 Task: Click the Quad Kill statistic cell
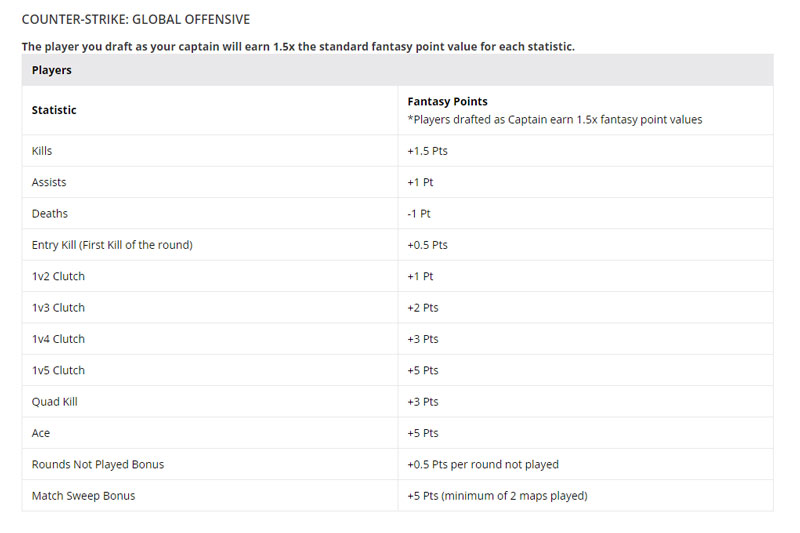pyautogui.click(x=54, y=402)
